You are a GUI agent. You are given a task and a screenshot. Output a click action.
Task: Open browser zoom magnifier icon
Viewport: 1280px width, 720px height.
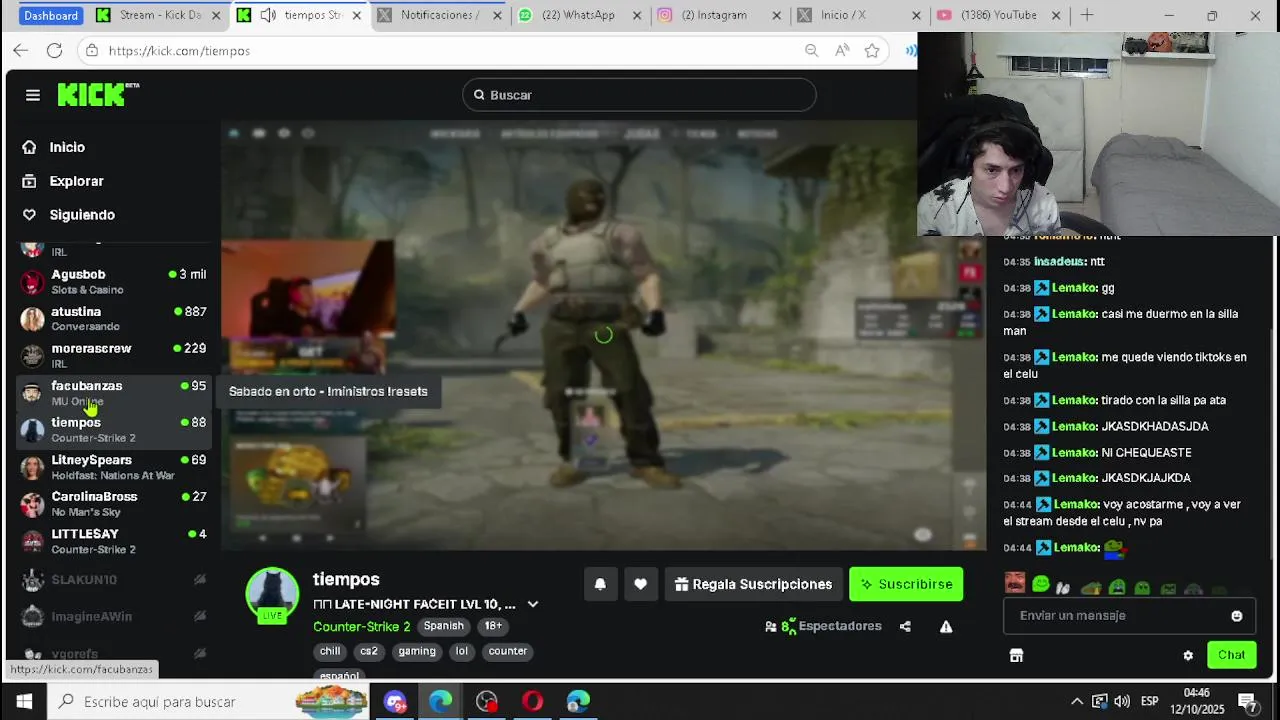pyautogui.click(x=811, y=51)
